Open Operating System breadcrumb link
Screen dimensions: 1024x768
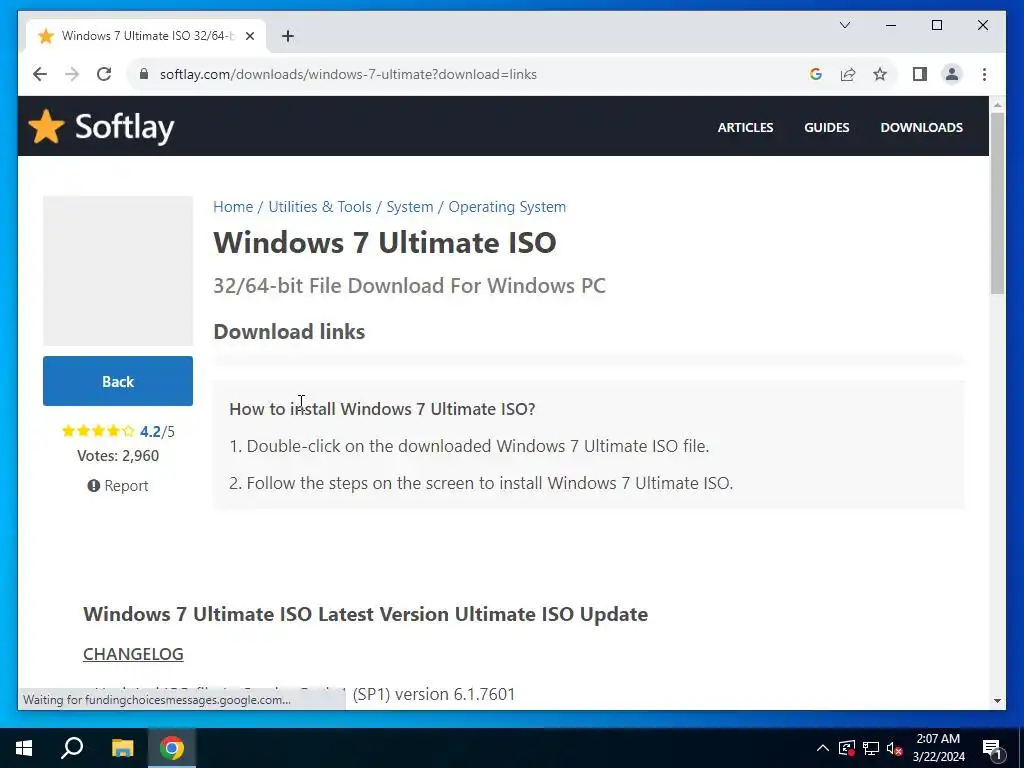pyautogui.click(x=507, y=207)
